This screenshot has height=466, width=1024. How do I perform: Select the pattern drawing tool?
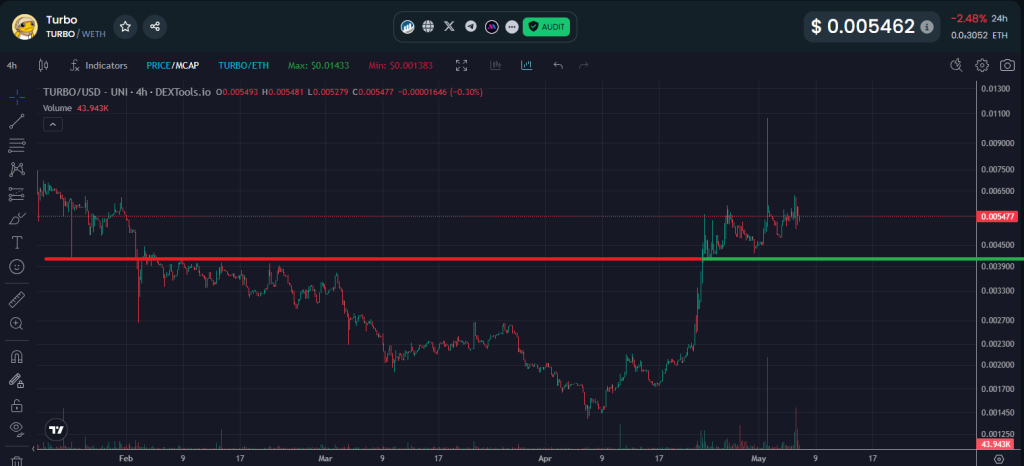[x=17, y=170]
